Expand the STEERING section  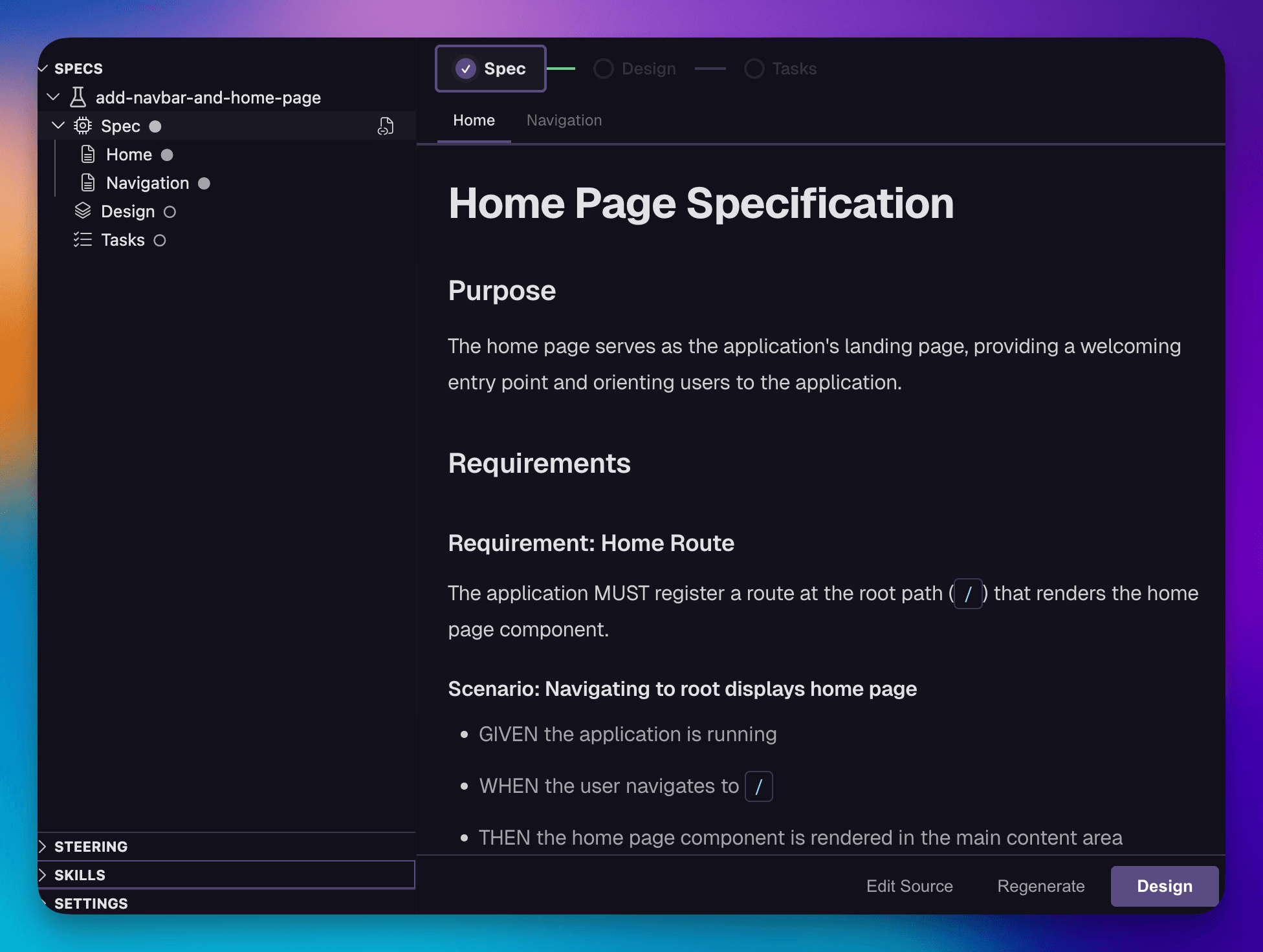click(43, 846)
